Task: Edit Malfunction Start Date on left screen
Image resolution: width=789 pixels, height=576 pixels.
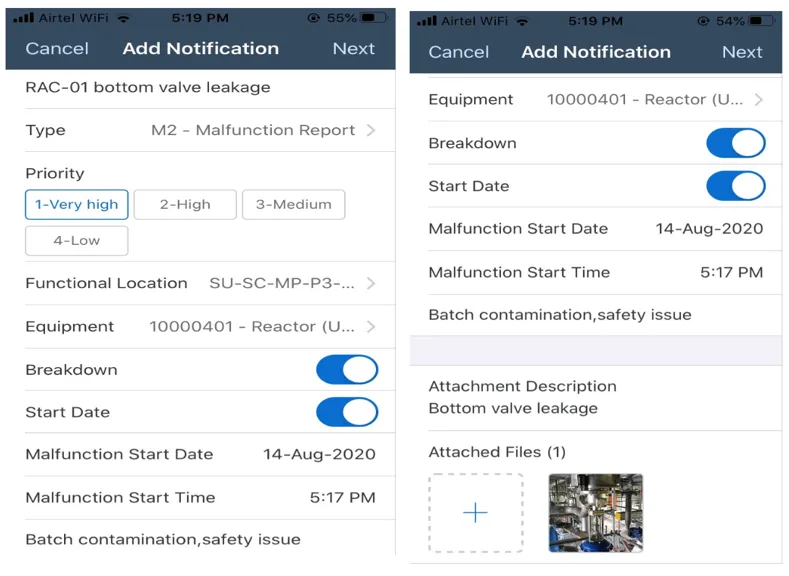Action: (200, 454)
